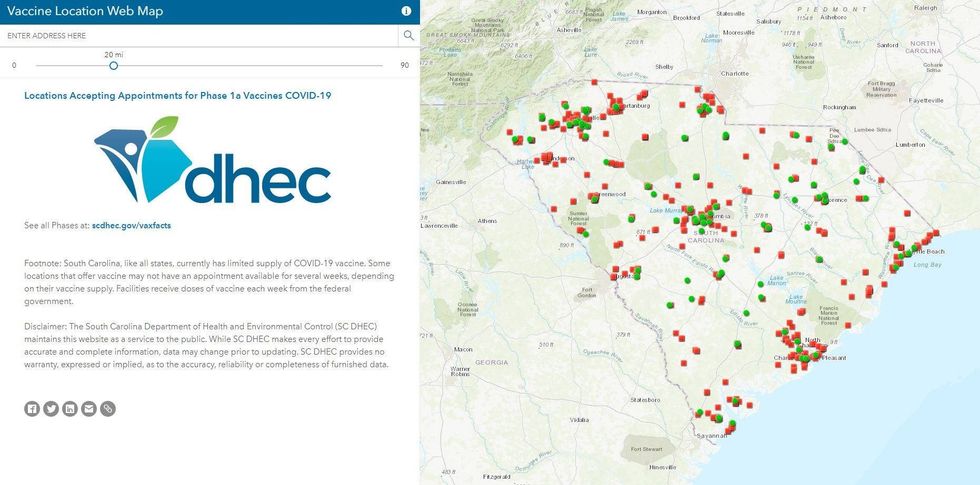This screenshot has height=485, width=980.
Task: Share via the Twitter icon
Action: 51,409
